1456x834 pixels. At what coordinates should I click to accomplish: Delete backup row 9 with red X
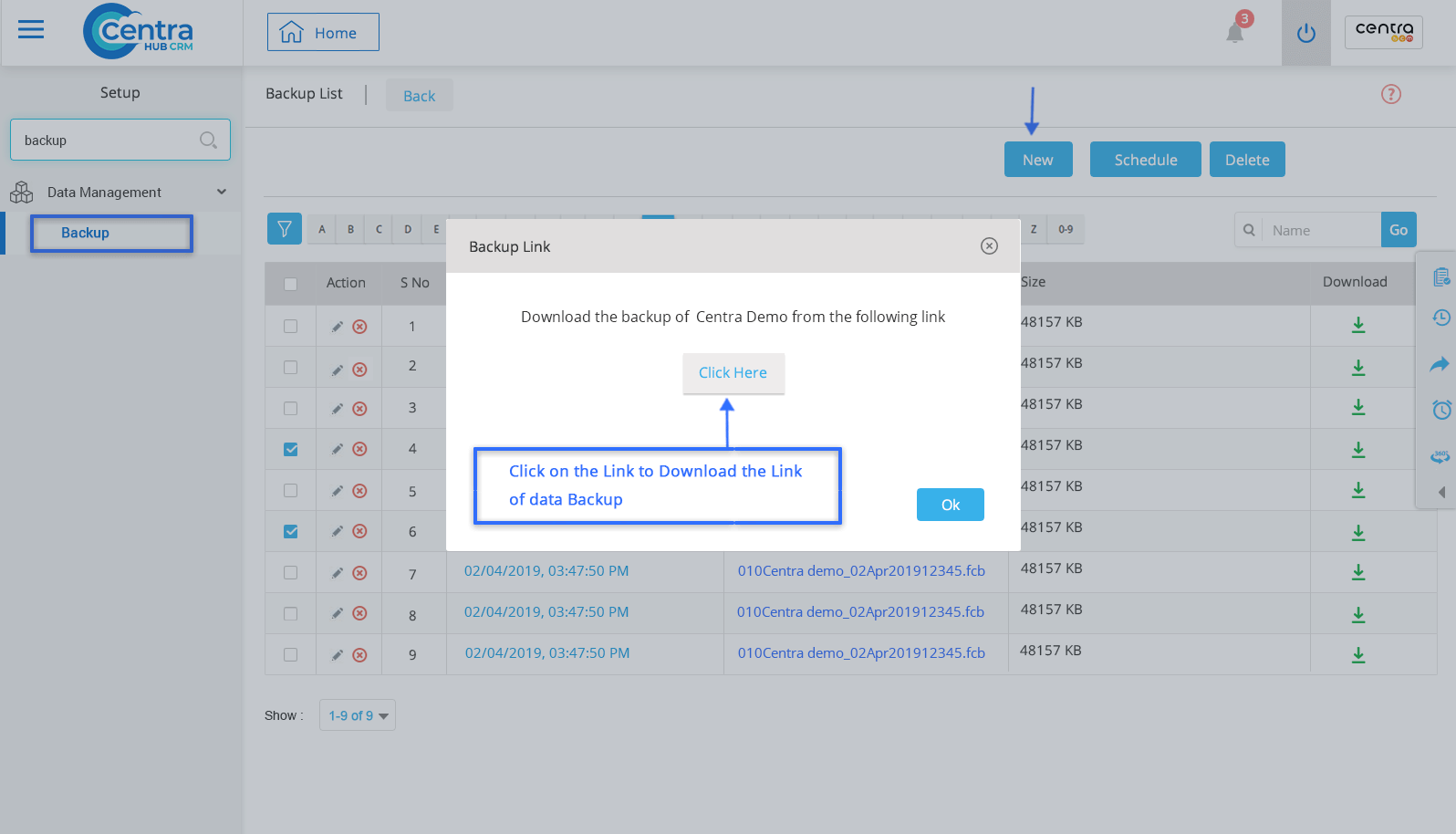[x=360, y=655]
